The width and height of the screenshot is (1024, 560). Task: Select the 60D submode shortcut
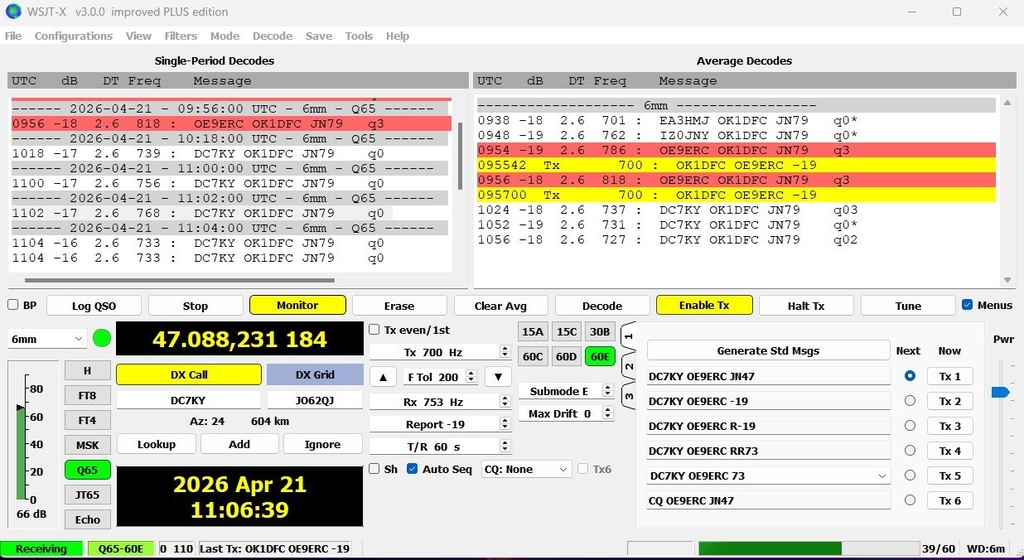[x=566, y=356]
